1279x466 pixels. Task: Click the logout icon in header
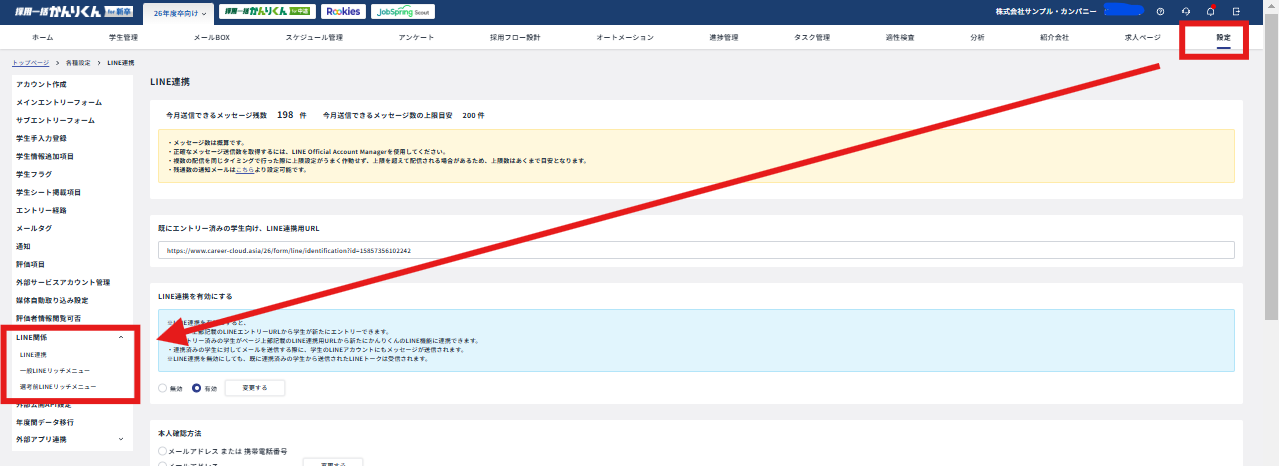[1237, 11]
